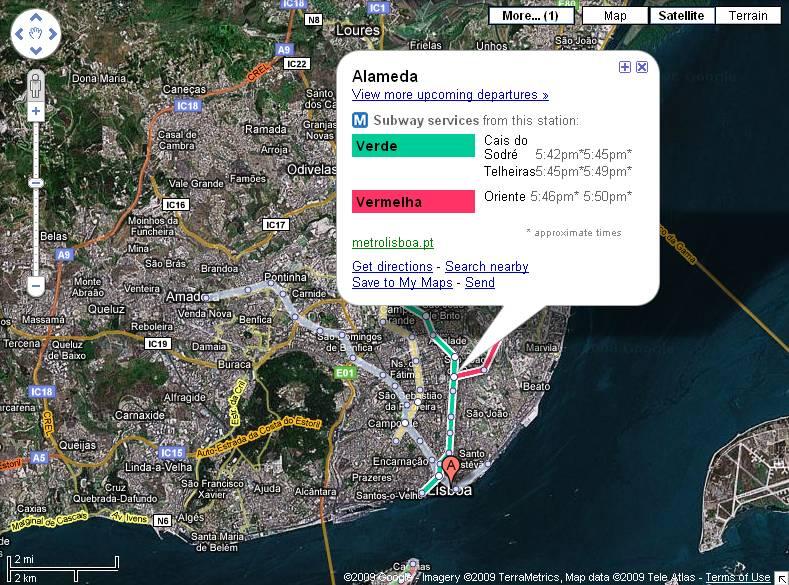Viewport: 789px width, 585px height.
Task: Click the Loures map label
Action: [x=358, y=30]
